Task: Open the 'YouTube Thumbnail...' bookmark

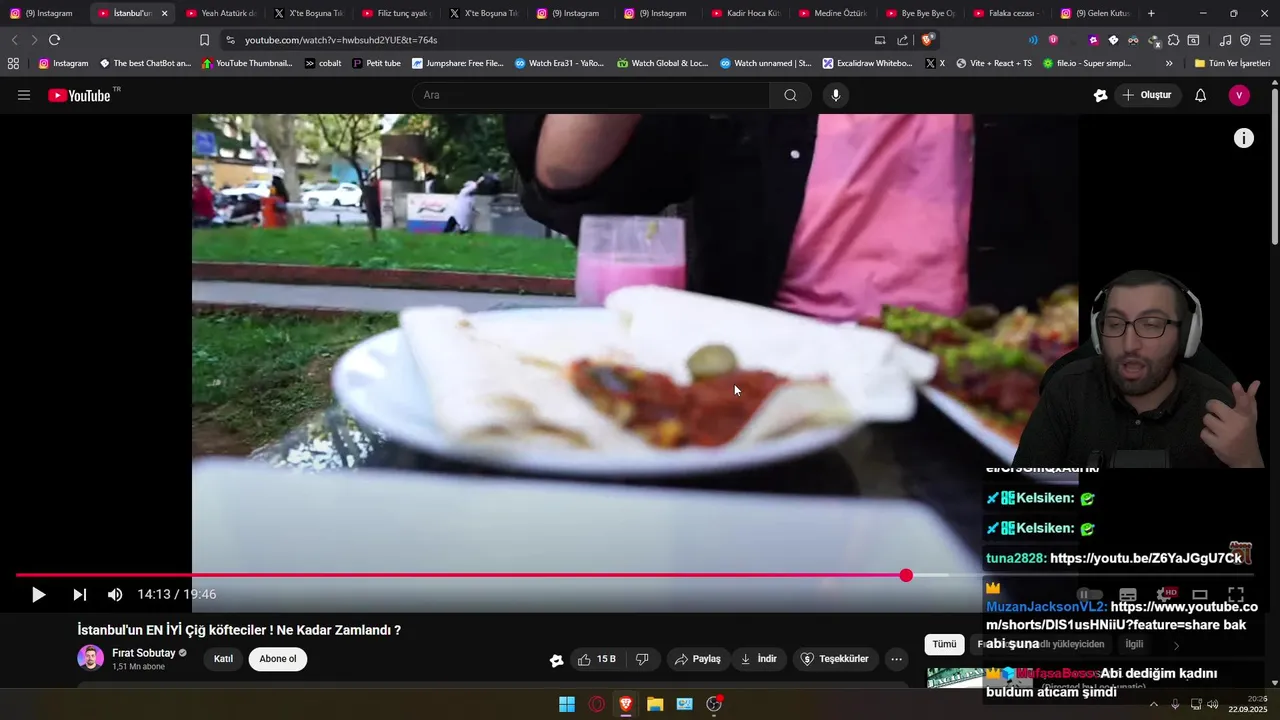Action: [x=247, y=63]
